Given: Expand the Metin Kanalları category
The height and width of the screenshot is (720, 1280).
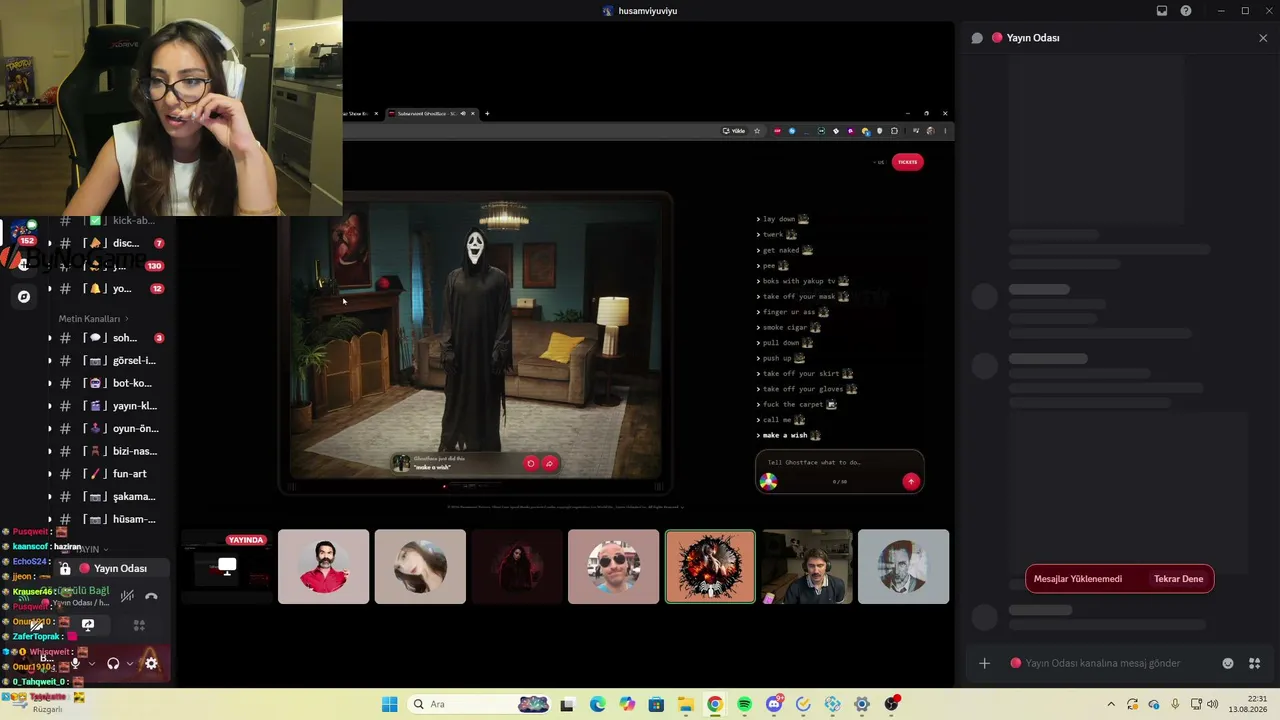Looking at the screenshot, I should (x=93, y=319).
